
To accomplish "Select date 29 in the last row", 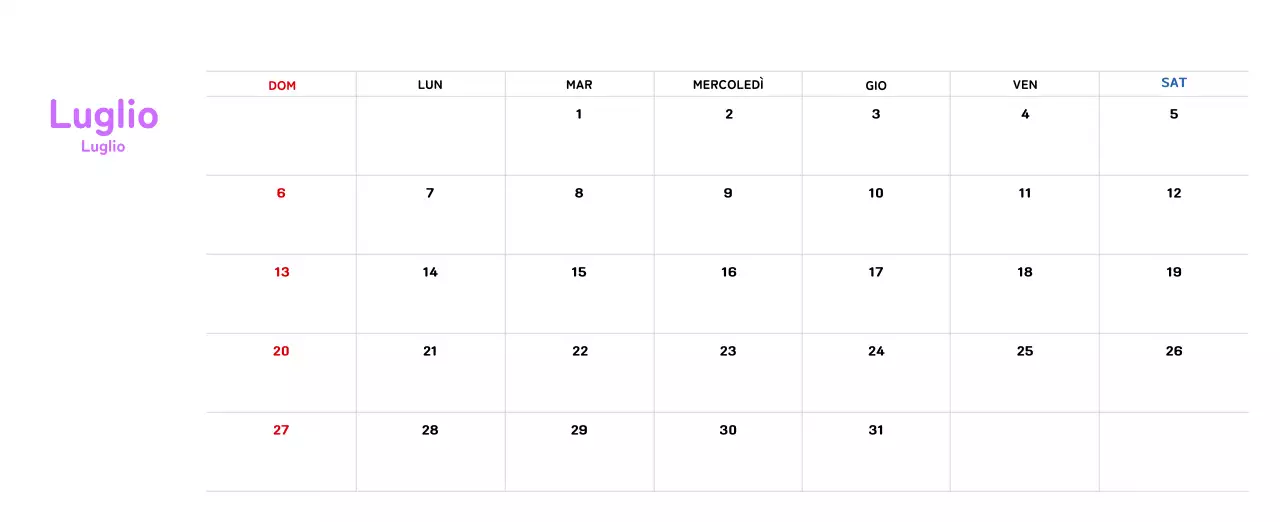I will [x=579, y=430].
